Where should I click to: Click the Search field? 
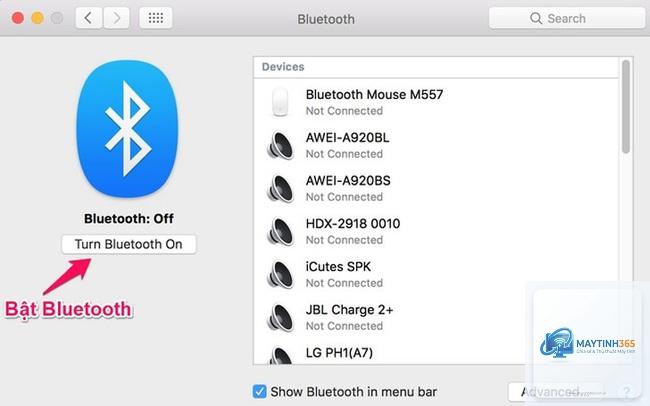coord(567,18)
